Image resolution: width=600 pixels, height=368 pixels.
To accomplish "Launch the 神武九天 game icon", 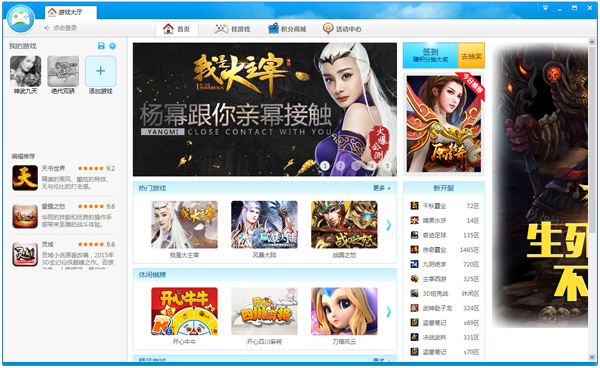I will 26,72.
